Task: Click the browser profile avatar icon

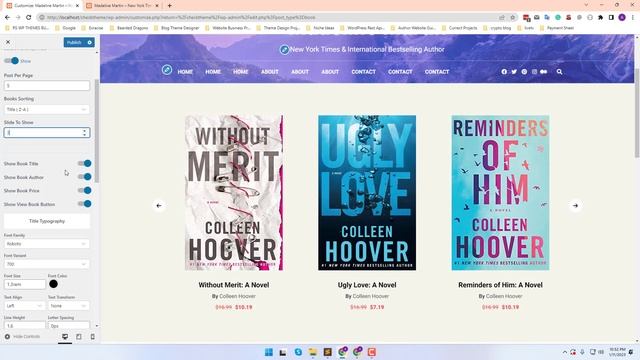Action: (x=622, y=18)
